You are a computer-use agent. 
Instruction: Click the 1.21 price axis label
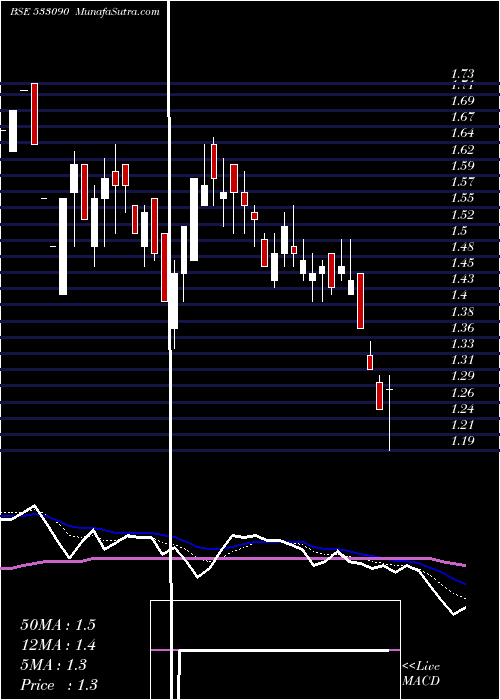tap(462, 425)
